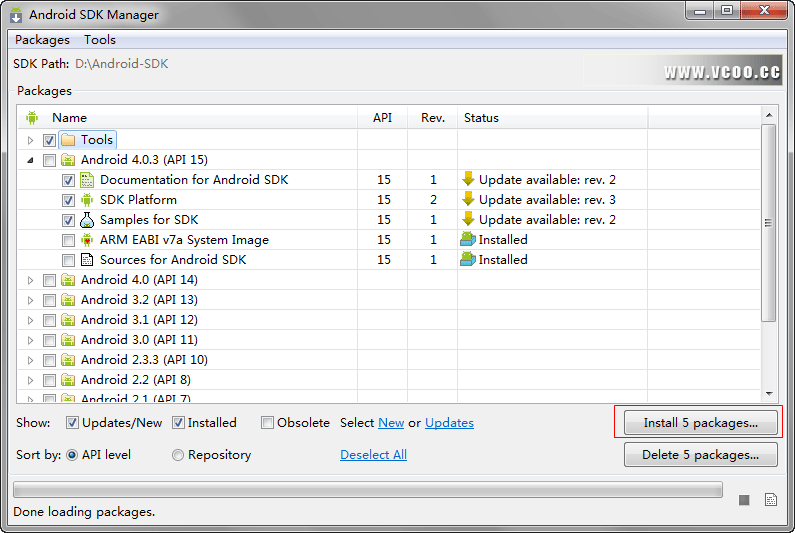The height and width of the screenshot is (533, 795).
Task: Click the Install 5 packages button
Action: tap(700, 423)
